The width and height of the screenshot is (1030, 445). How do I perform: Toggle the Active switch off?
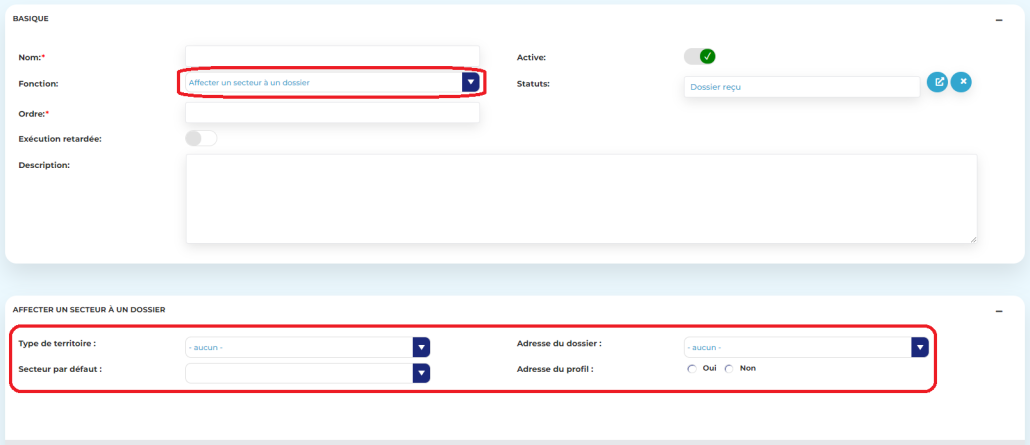click(700, 56)
